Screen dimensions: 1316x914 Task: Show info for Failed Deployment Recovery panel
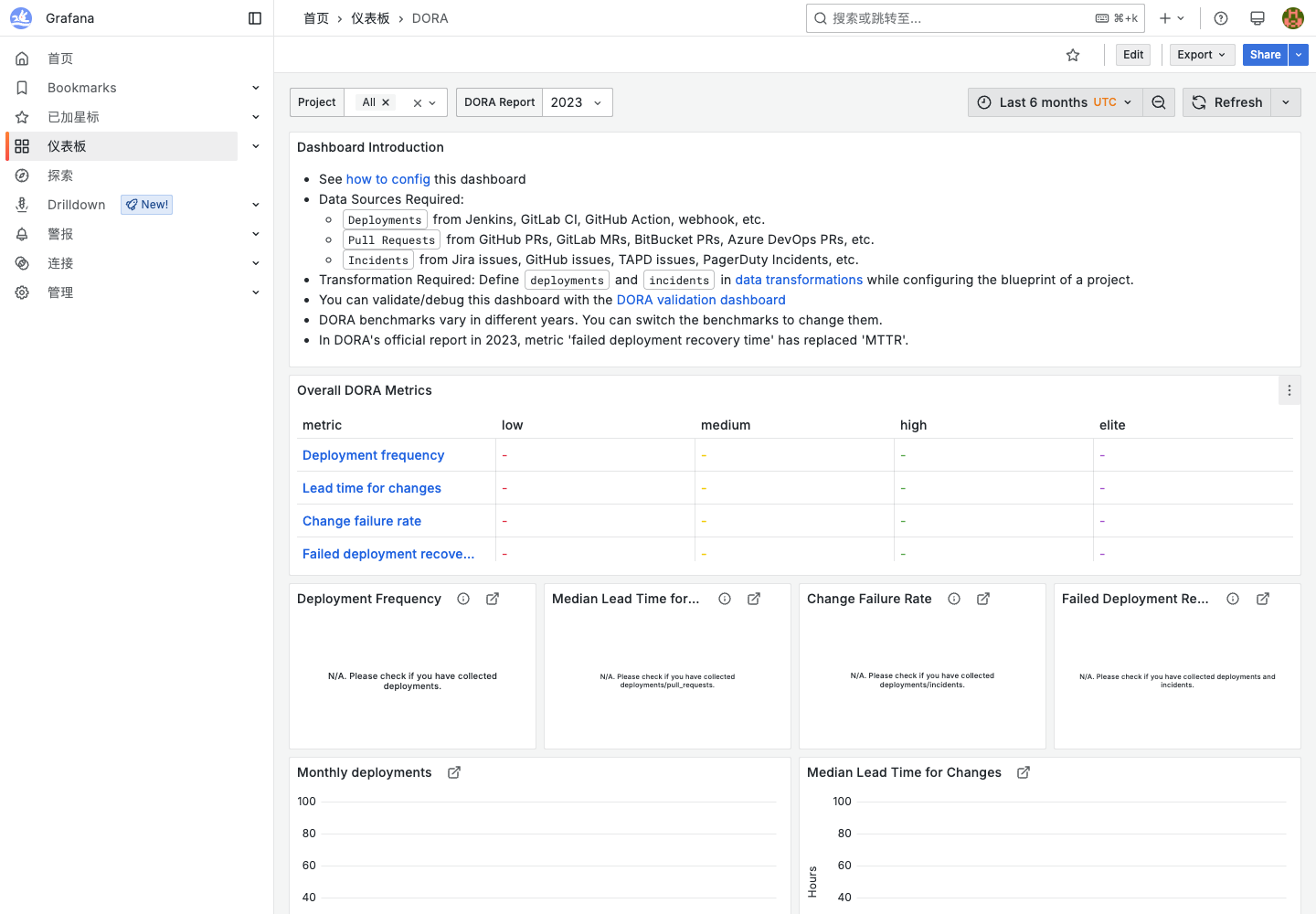tap(1233, 599)
